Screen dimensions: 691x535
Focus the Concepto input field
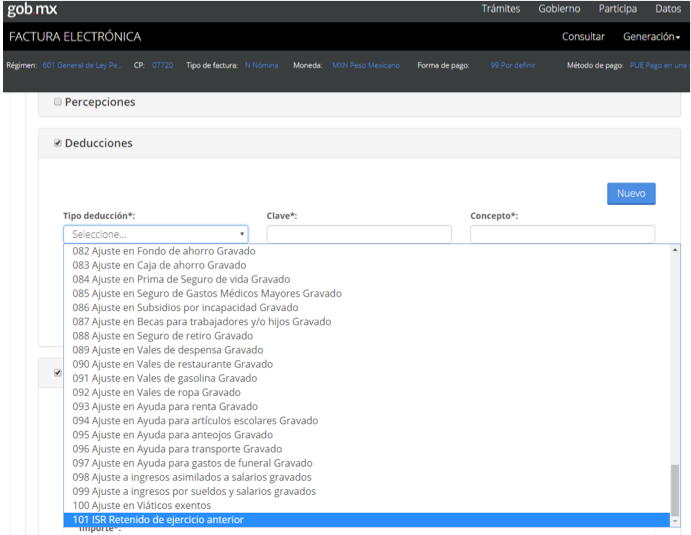(x=562, y=234)
